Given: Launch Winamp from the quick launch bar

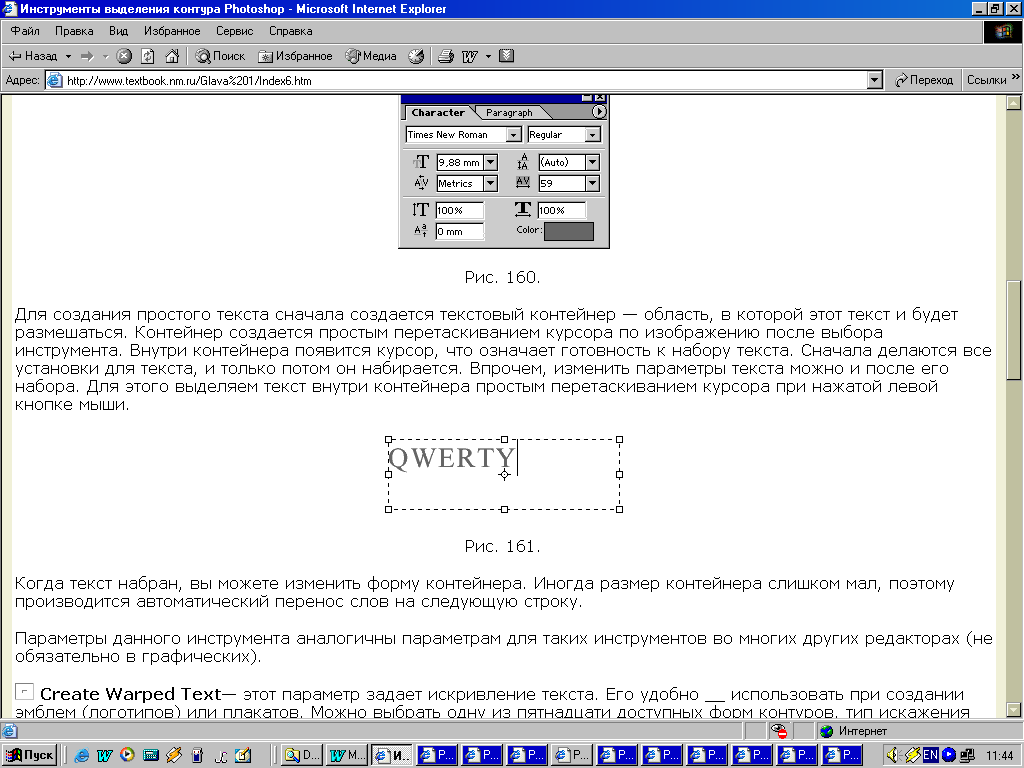Looking at the screenshot, I should [x=174, y=755].
